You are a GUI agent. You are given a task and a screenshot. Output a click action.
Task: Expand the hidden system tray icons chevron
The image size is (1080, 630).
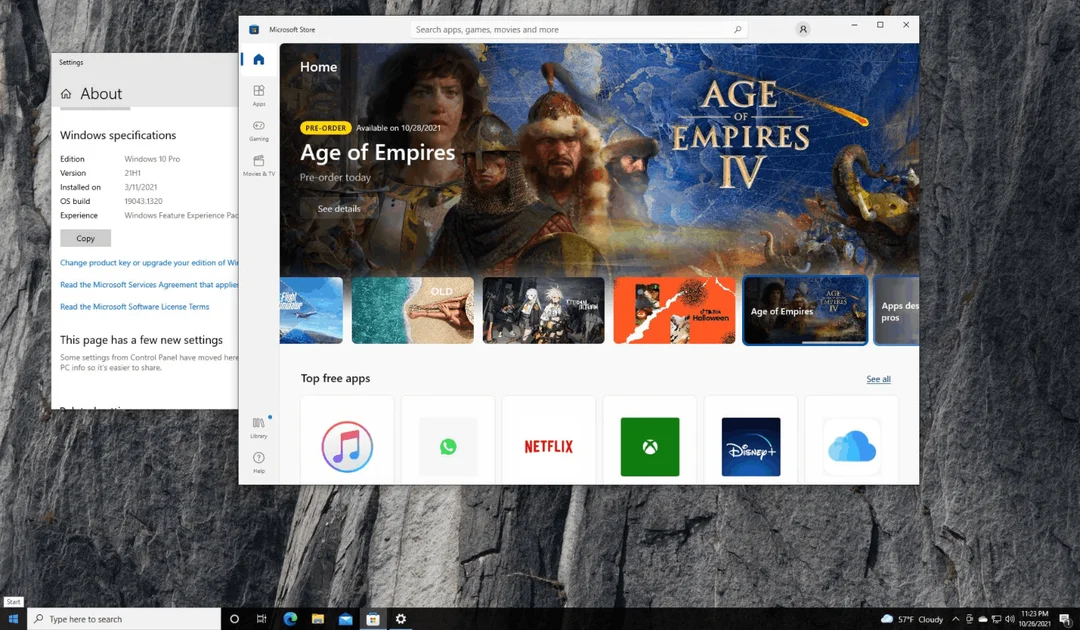pos(955,619)
